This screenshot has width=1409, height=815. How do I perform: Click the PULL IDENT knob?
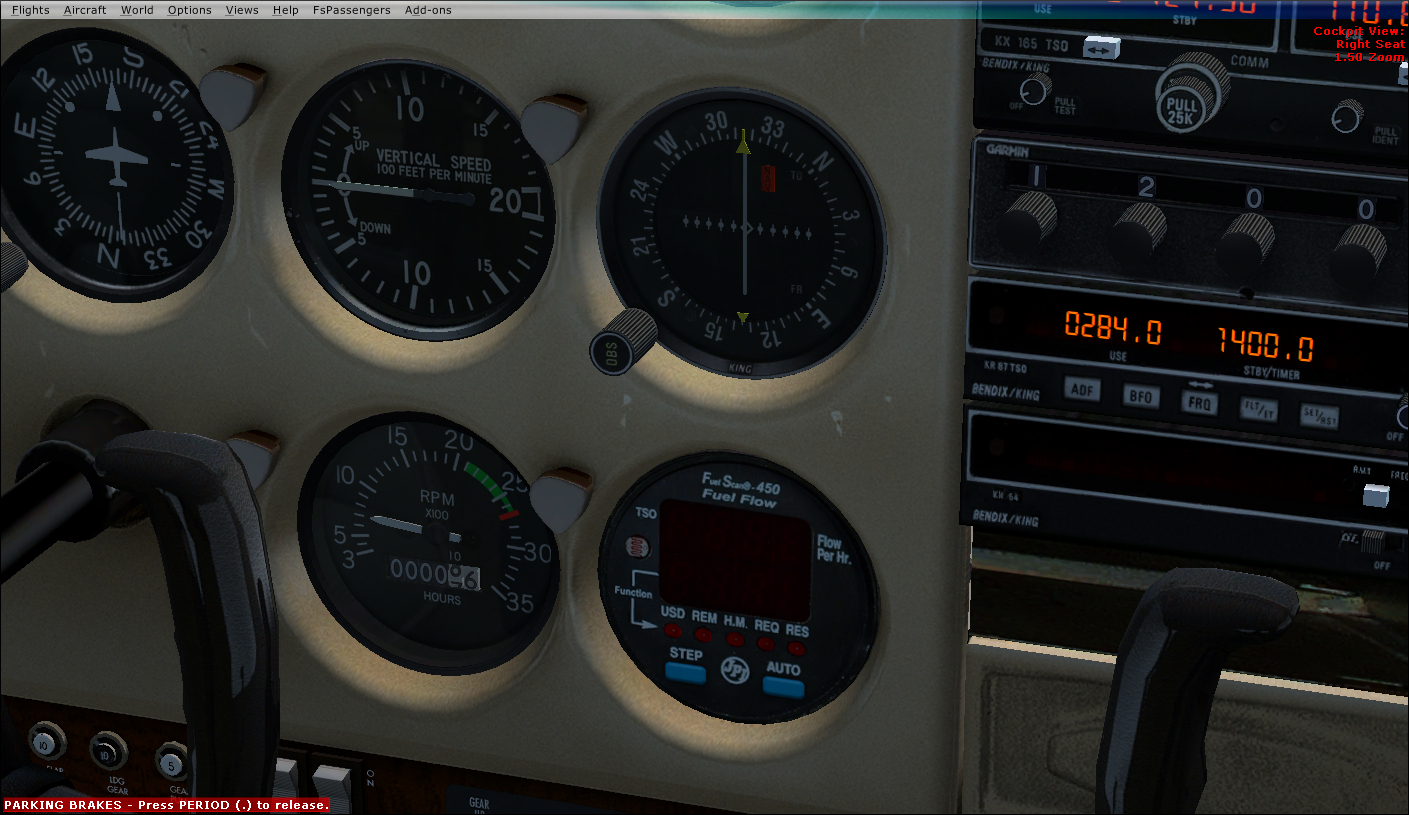(1347, 116)
